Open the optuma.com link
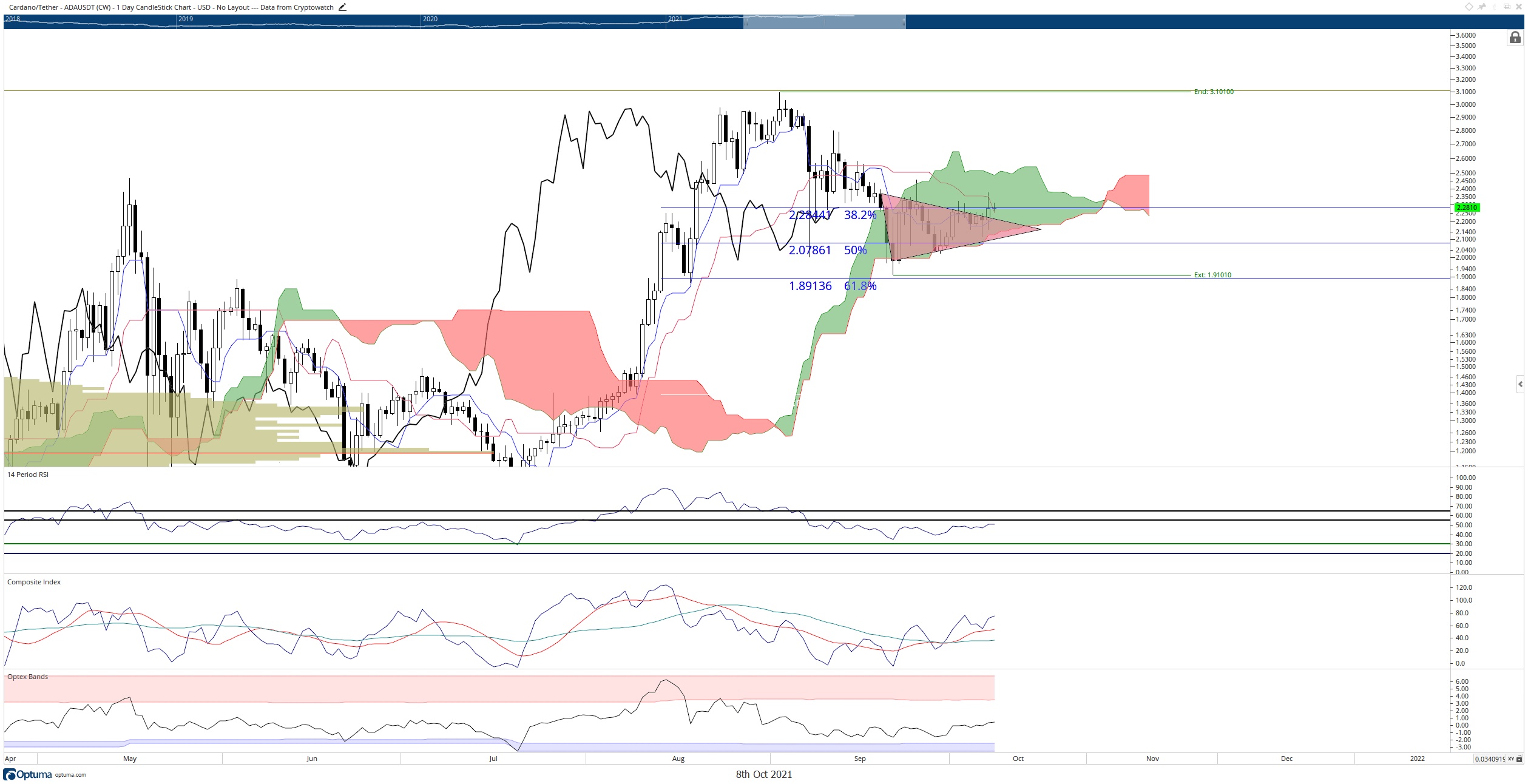The image size is (1528, 784). coord(70,775)
